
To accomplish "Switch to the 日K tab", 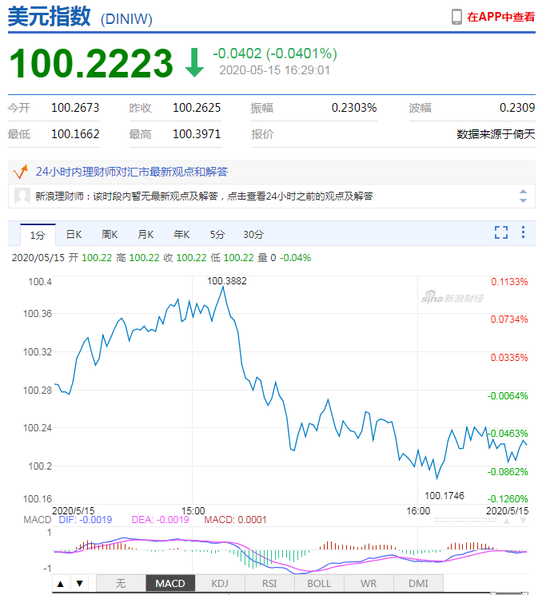I will coord(74,235).
